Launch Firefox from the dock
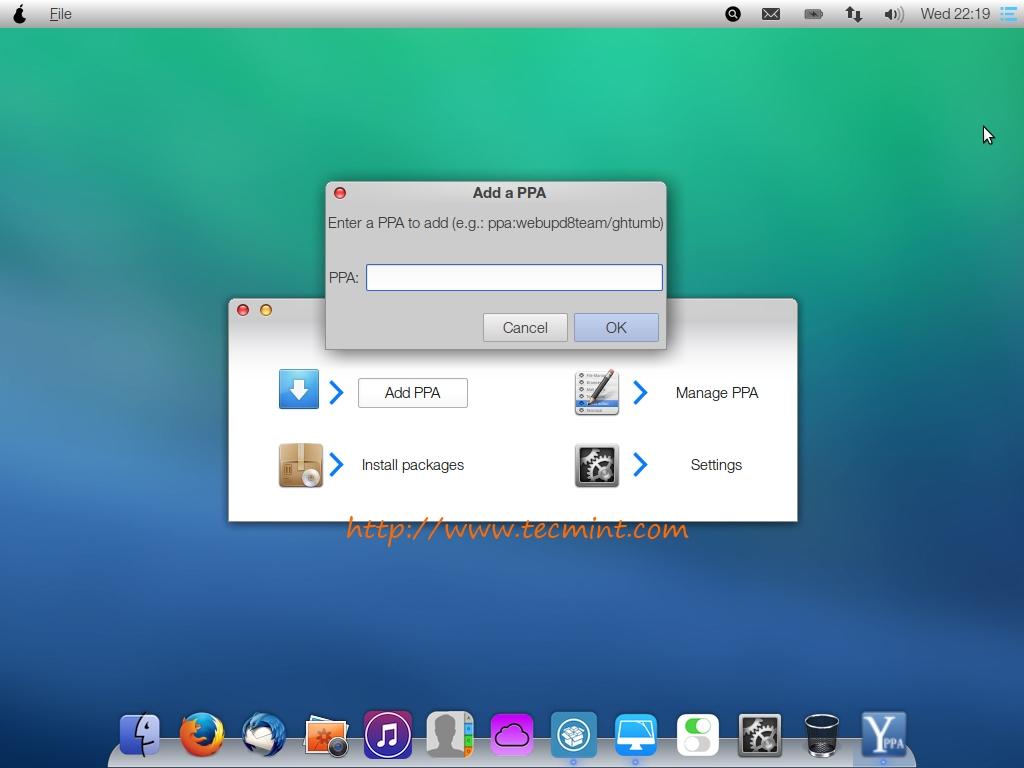Image resolution: width=1024 pixels, height=768 pixels. coord(202,735)
